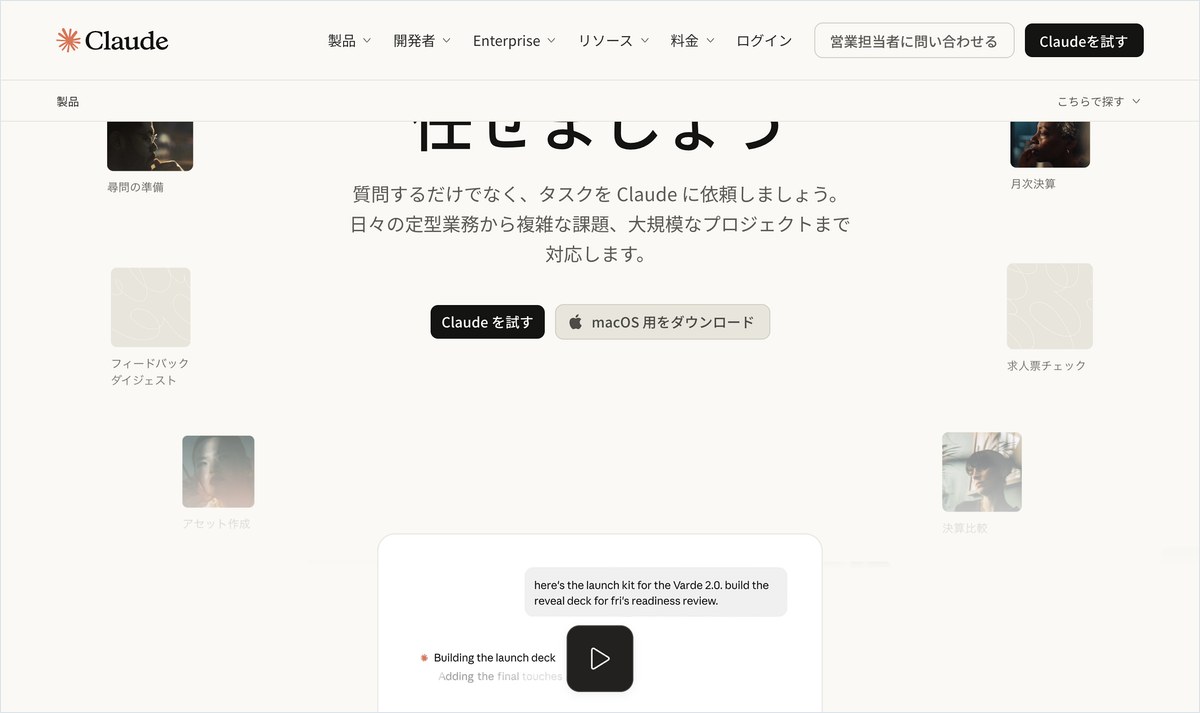Click the Apple icon in the macOS download button

[575, 322]
